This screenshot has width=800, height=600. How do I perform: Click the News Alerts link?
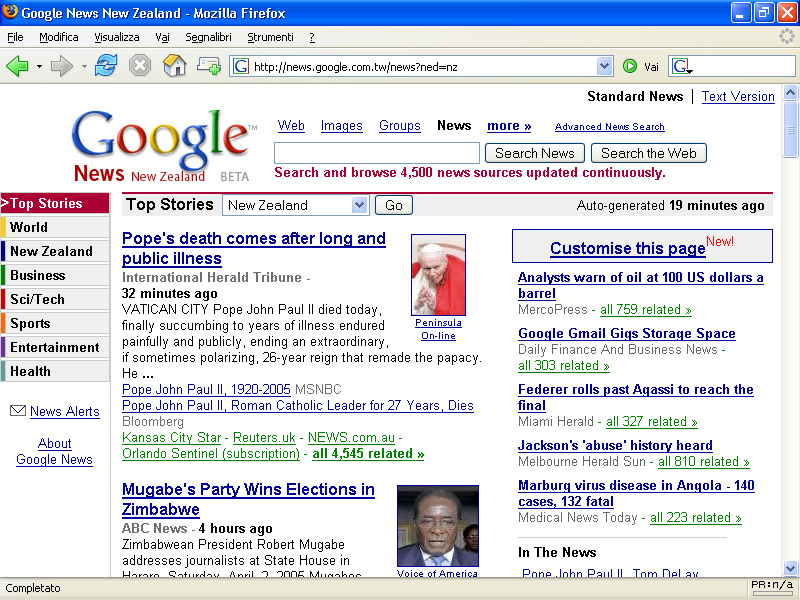pyautogui.click(x=65, y=411)
